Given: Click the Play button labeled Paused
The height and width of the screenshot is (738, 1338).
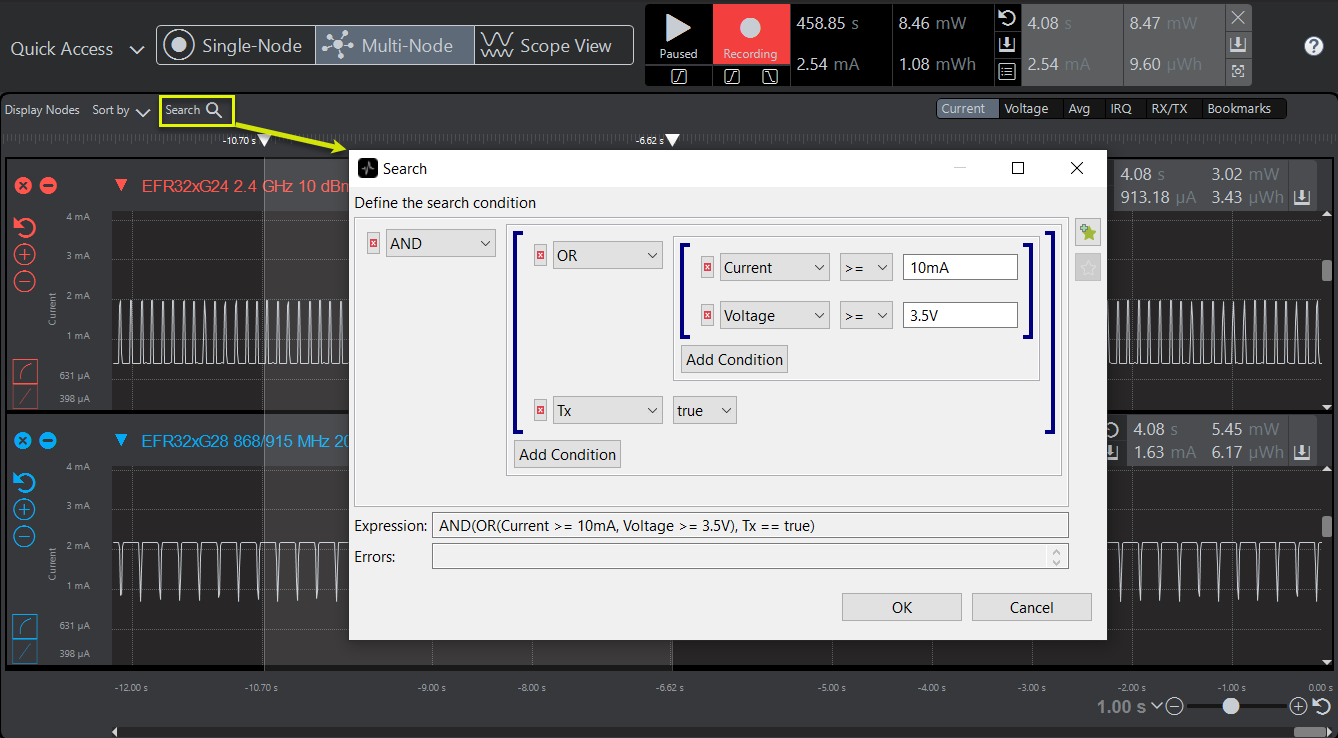Looking at the screenshot, I should coord(678,35).
